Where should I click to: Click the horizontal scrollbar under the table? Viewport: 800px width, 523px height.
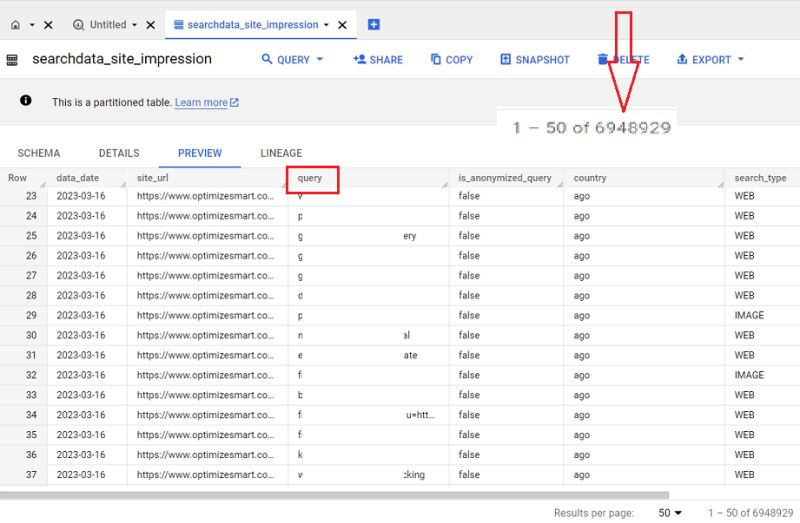coord(334,495)
